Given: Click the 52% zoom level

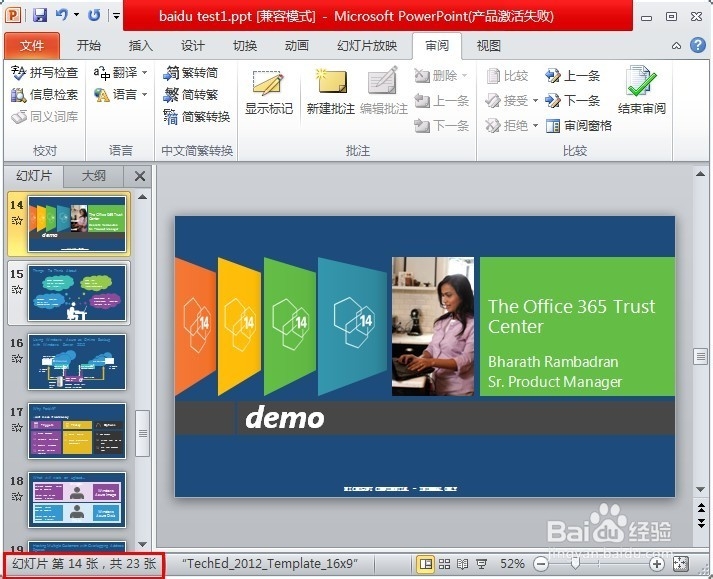Looking at the screenshot, I should coord(512,564).
